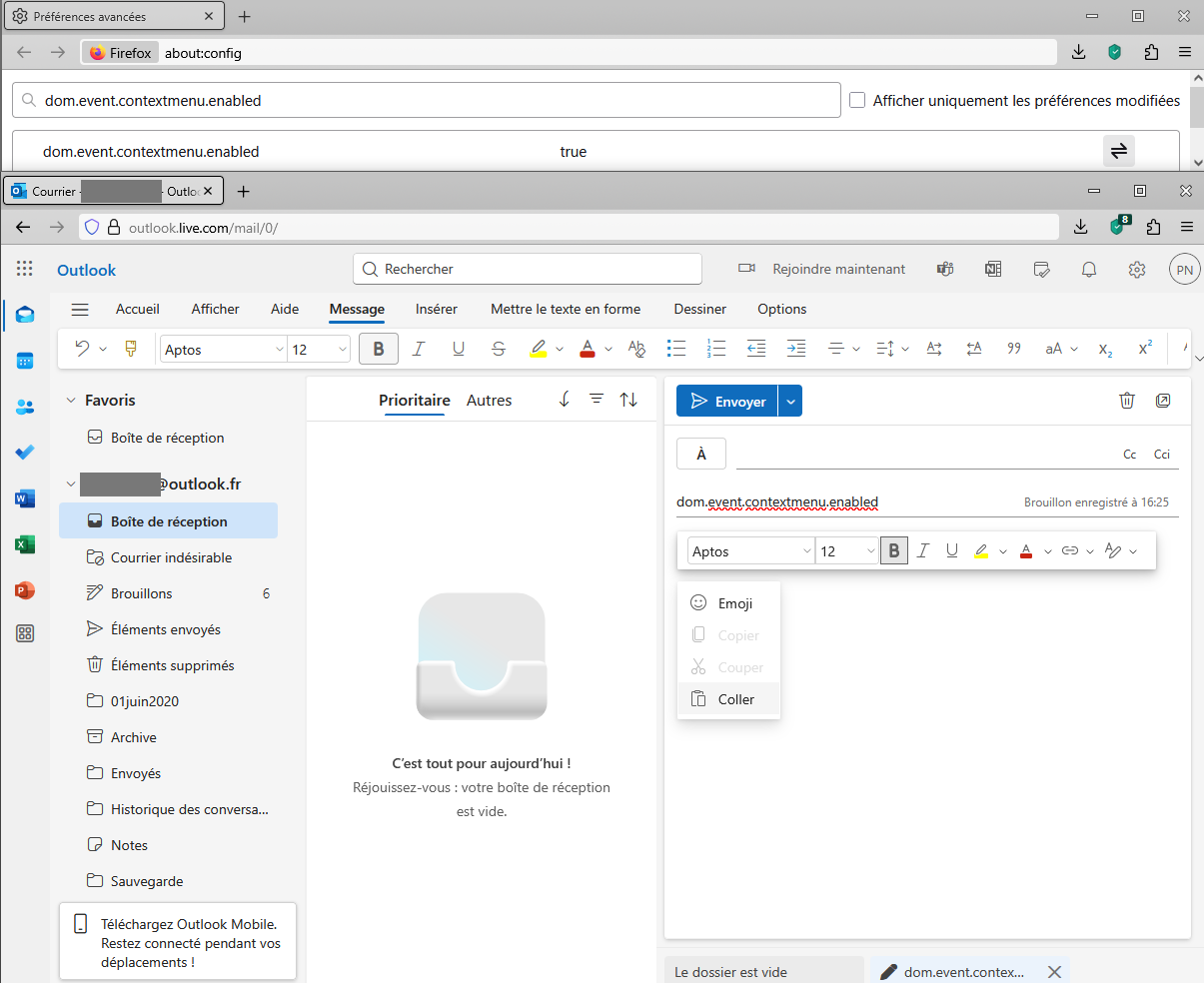Viewport: 1204px width, 983px height.
Task: Open the Brouillons folder
Action: click(x=168, y=593)
